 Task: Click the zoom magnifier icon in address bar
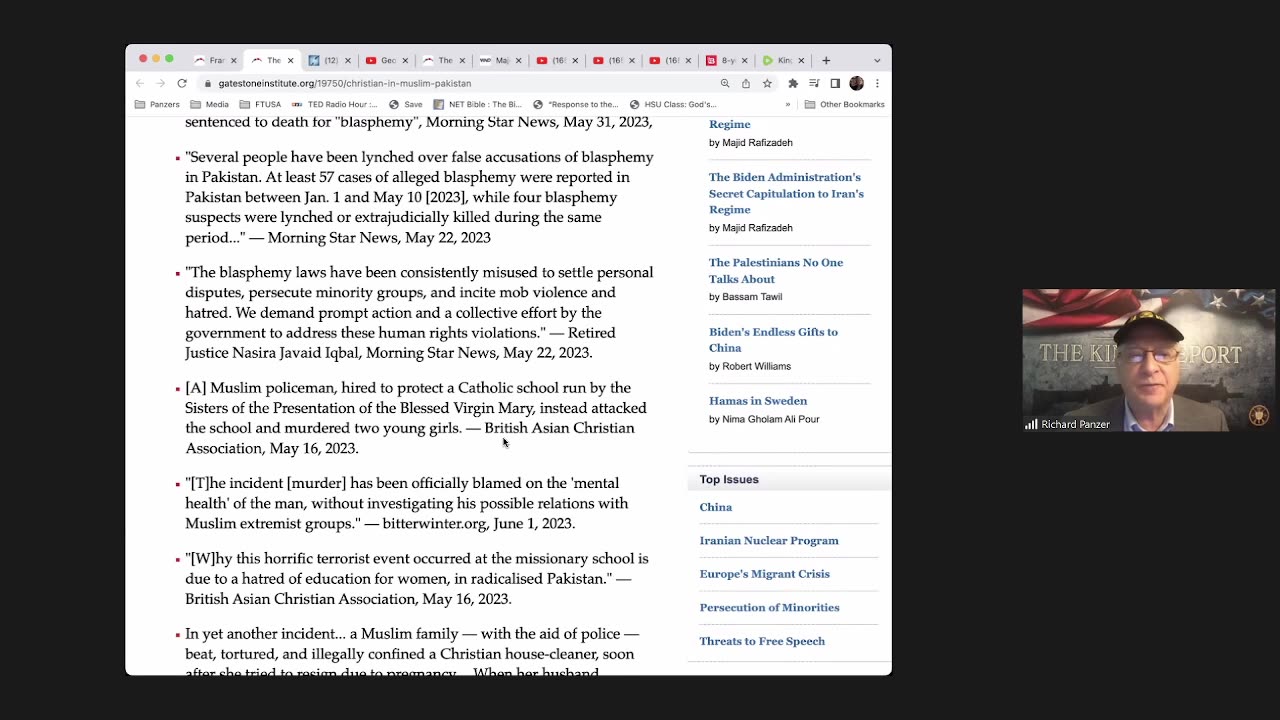(725, 84)
